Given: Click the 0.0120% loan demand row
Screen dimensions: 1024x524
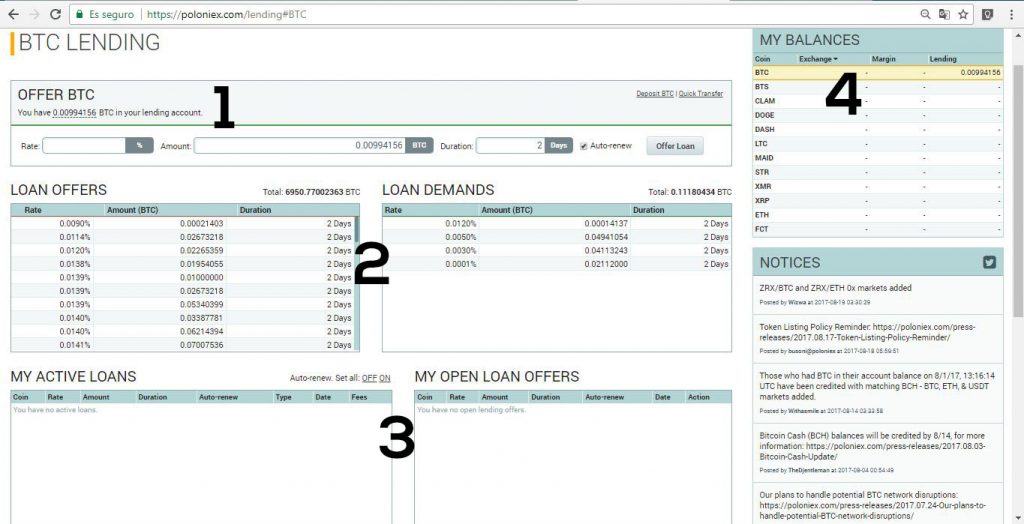Looking at the screenshot, I should [x=556, y=223].
